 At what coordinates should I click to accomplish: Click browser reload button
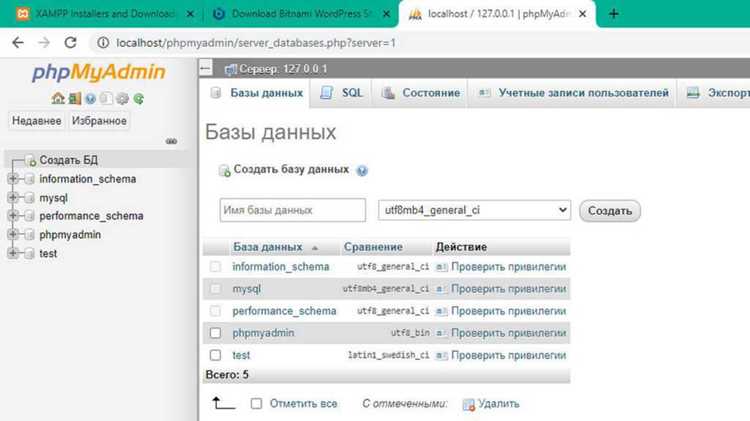tap(70, 43)
